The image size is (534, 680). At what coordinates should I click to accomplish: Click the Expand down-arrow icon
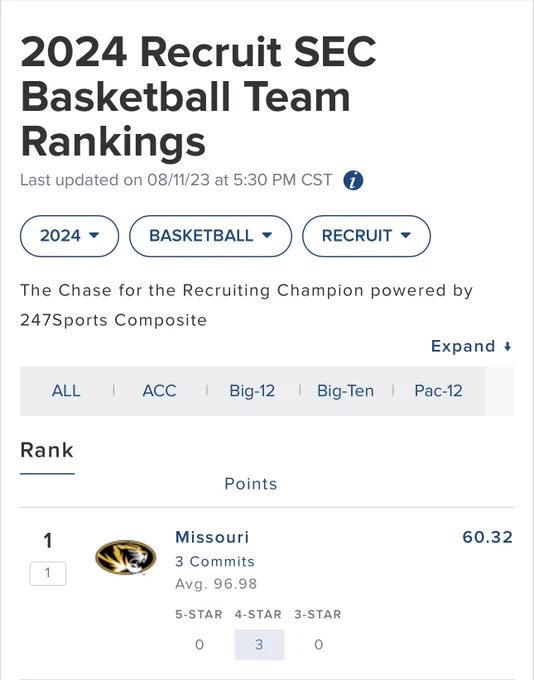[x=508, y=347]
